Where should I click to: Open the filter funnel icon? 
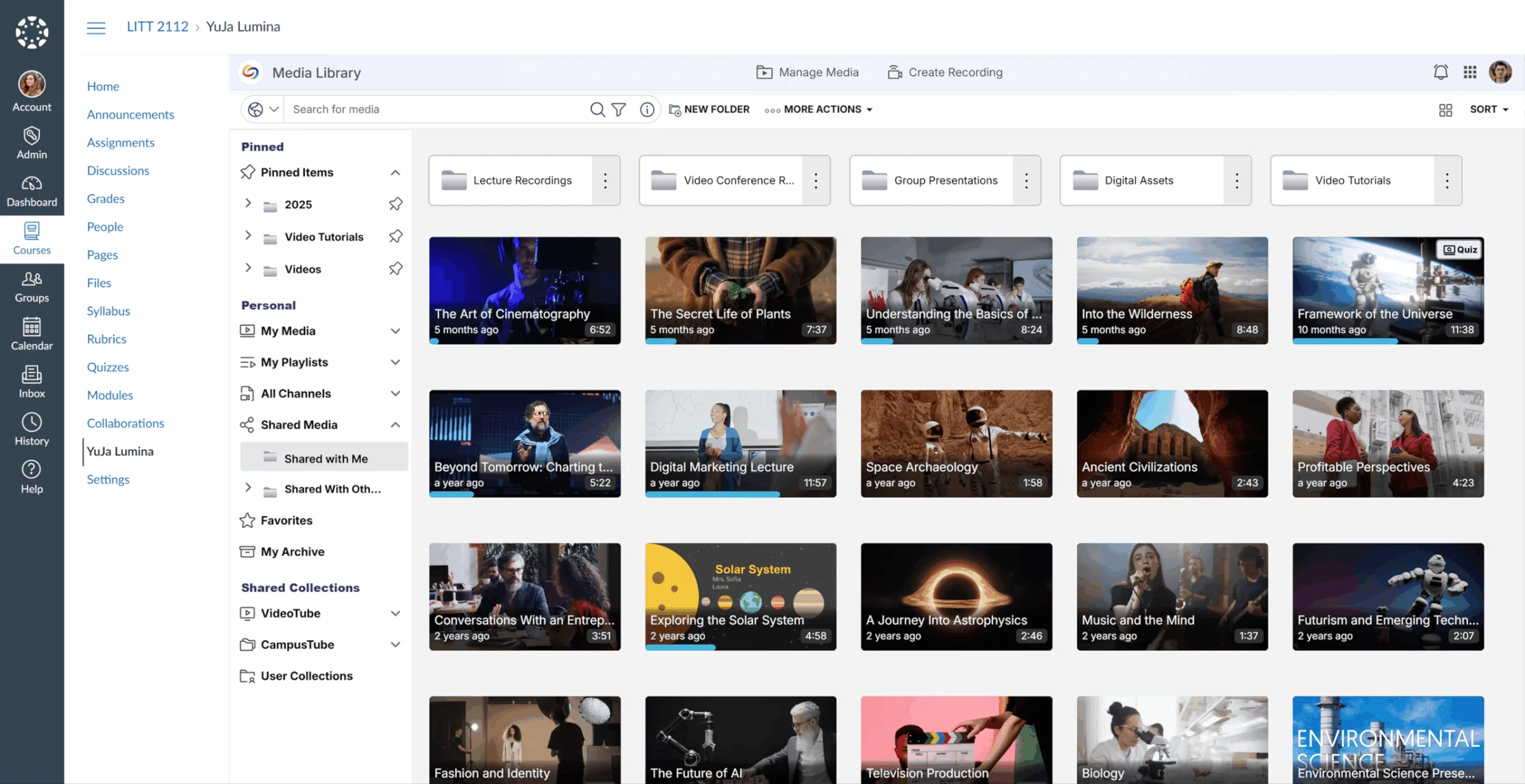(x=618, y=109)
